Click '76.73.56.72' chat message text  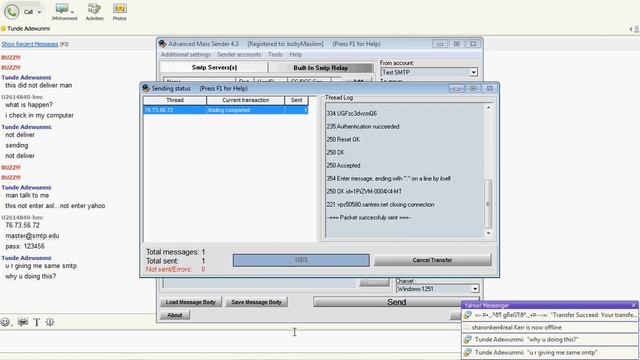tap(22, 225)
